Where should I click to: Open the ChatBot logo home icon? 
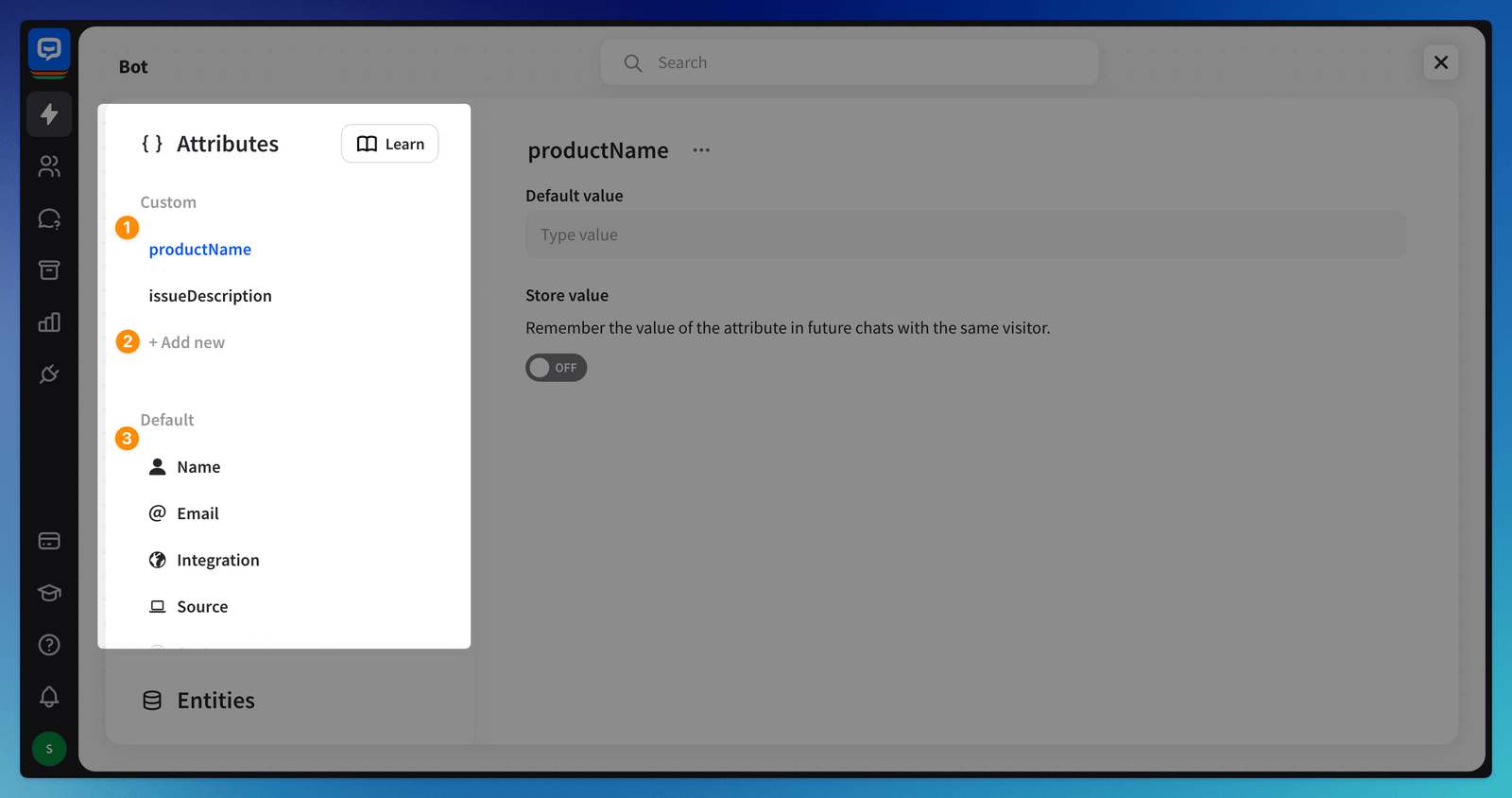point(49,50)
